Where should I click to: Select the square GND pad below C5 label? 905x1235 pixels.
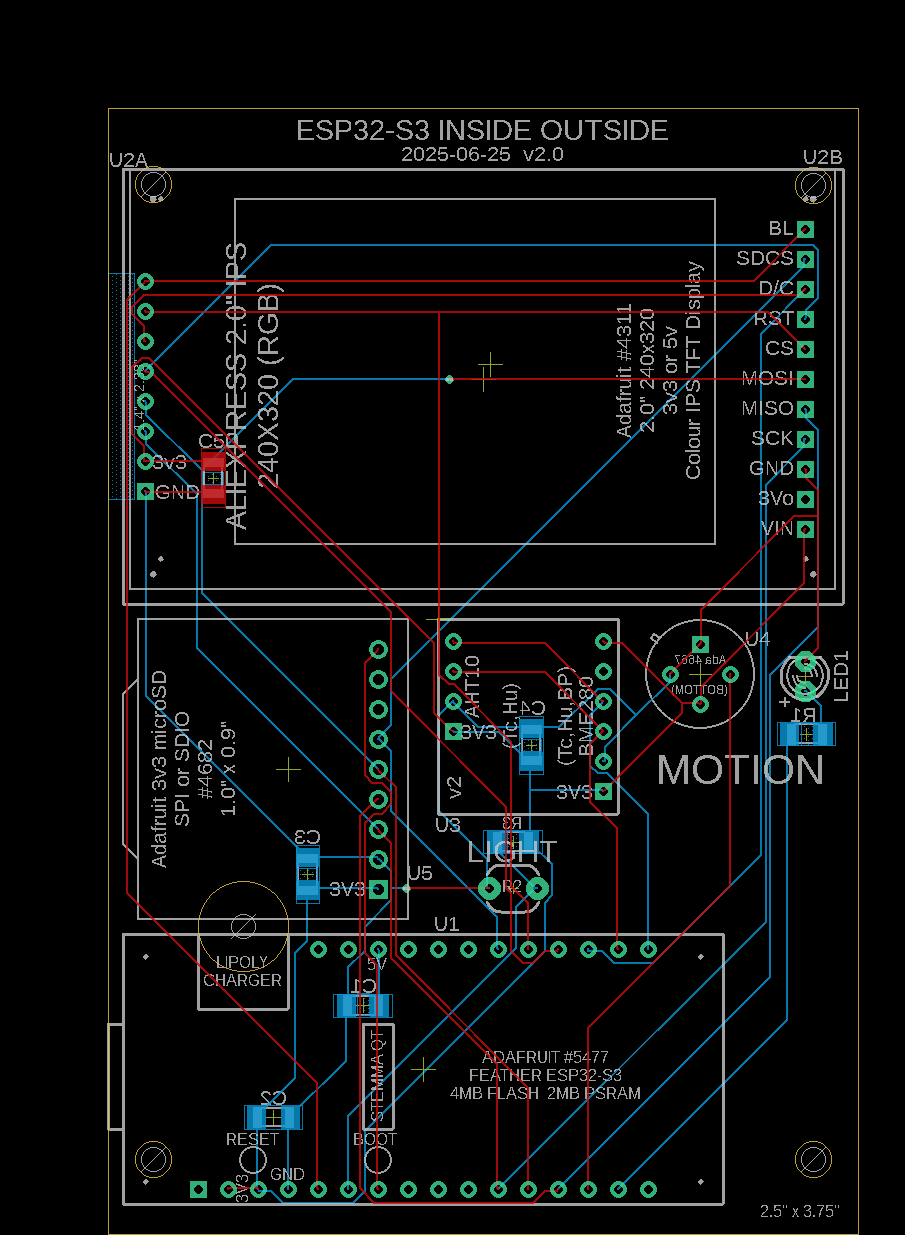click(146, 491)
